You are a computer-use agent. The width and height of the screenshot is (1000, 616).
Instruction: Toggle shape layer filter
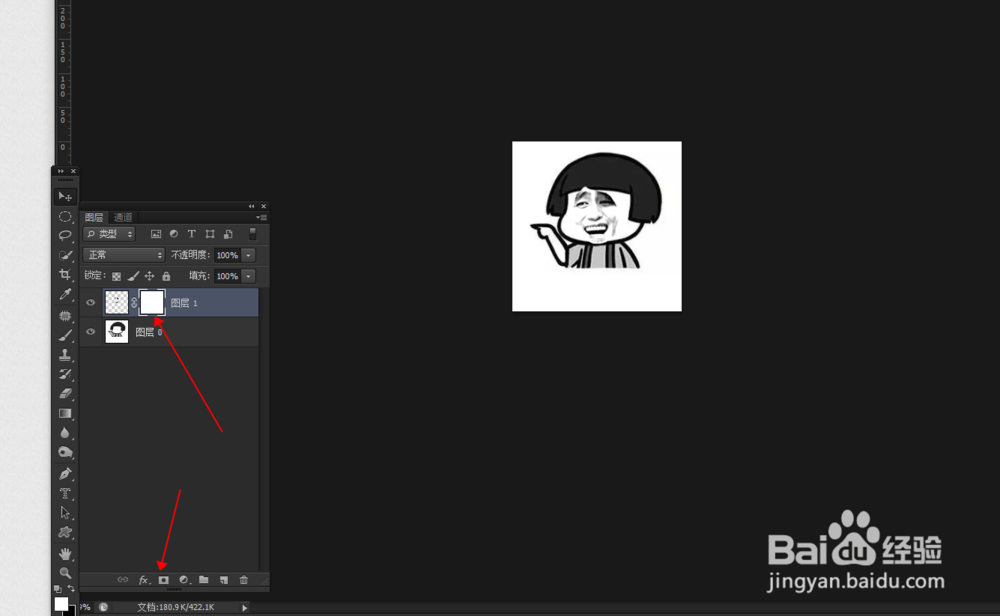tap(210, 234)
